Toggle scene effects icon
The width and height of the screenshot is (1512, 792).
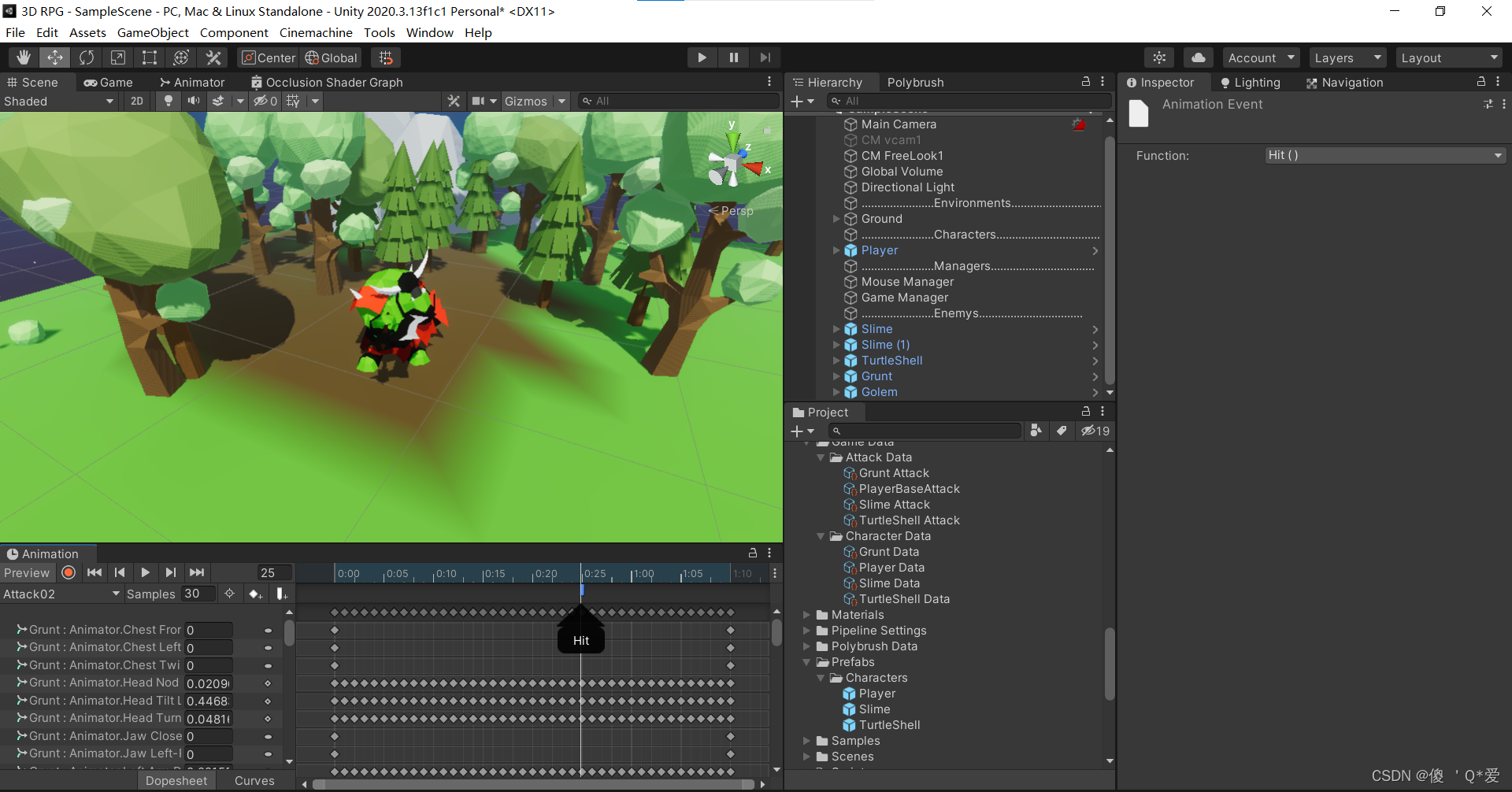coord(219,101)
